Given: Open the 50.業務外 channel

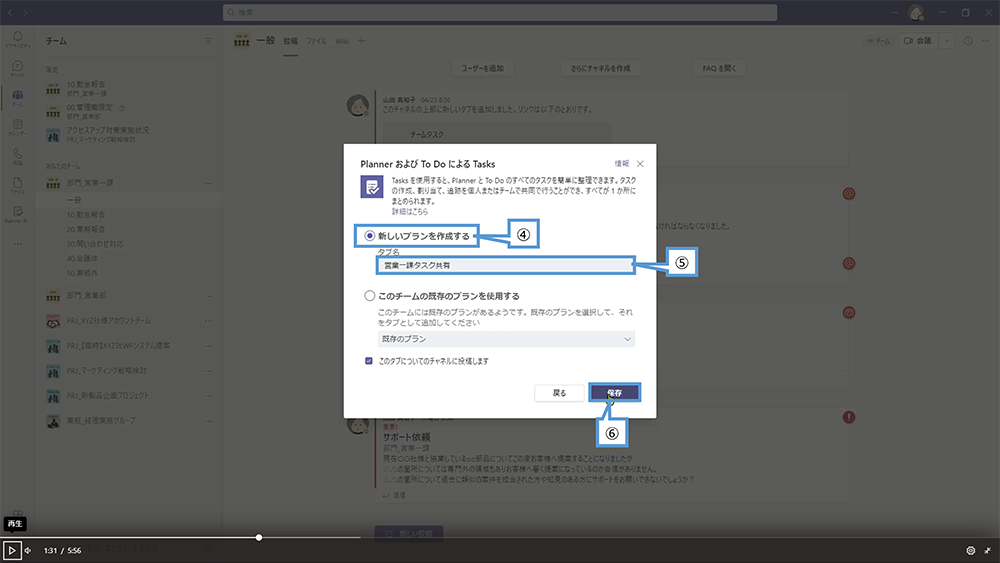Looking at the screenshot, I should click(83, 273).
